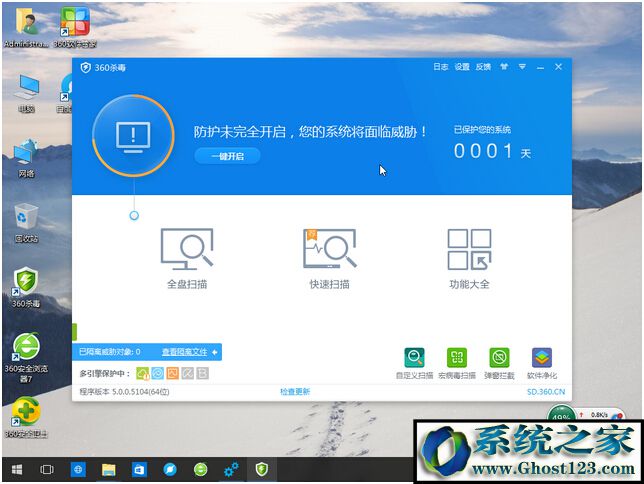Image resolution: width=644 pixels, height=484 pixels.
Task: Open Task View on the taskbar
Action: pyautogui.click(x=46, y=469)
